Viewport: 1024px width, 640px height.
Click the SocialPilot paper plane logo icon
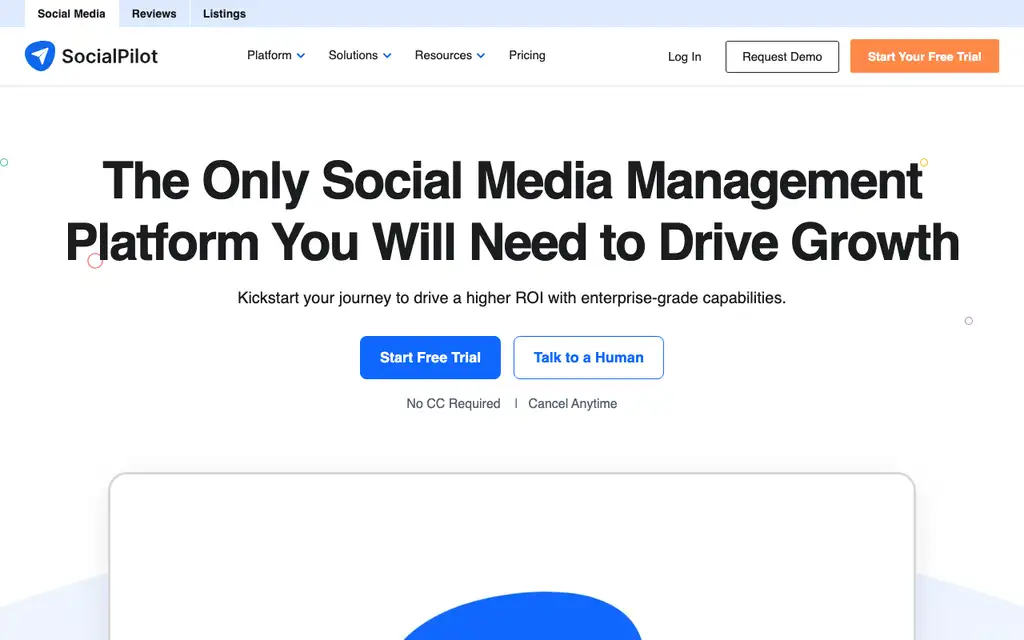[40, 56]
